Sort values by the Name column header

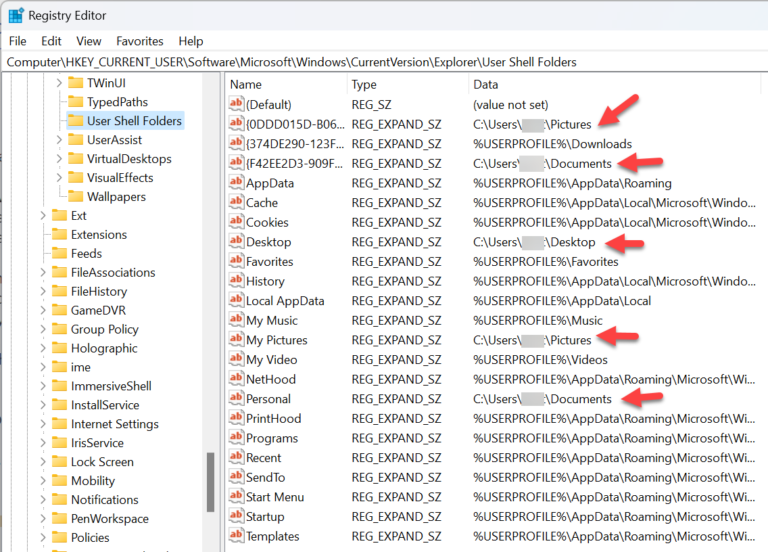pos(285,85)
